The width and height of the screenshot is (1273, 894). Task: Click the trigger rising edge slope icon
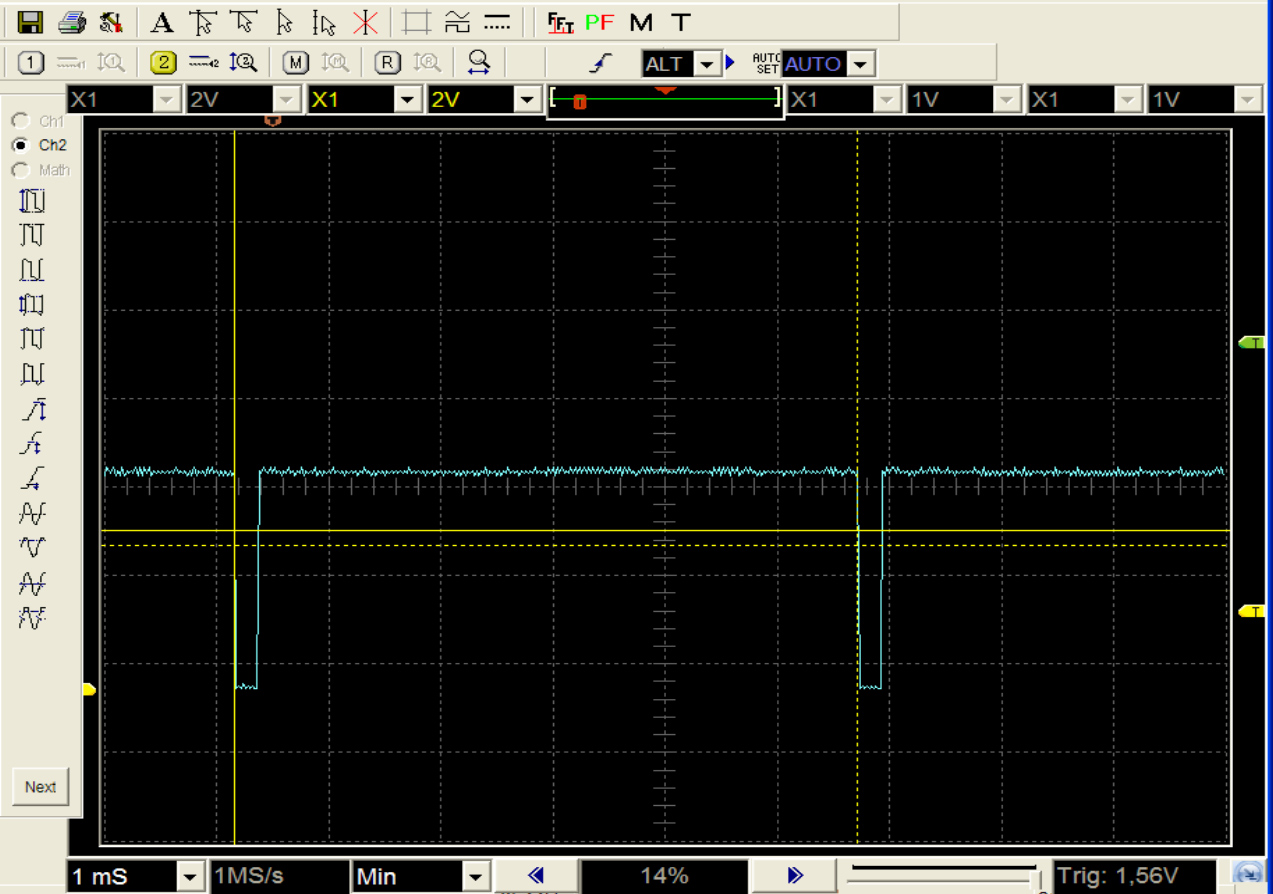click(599, 64)
